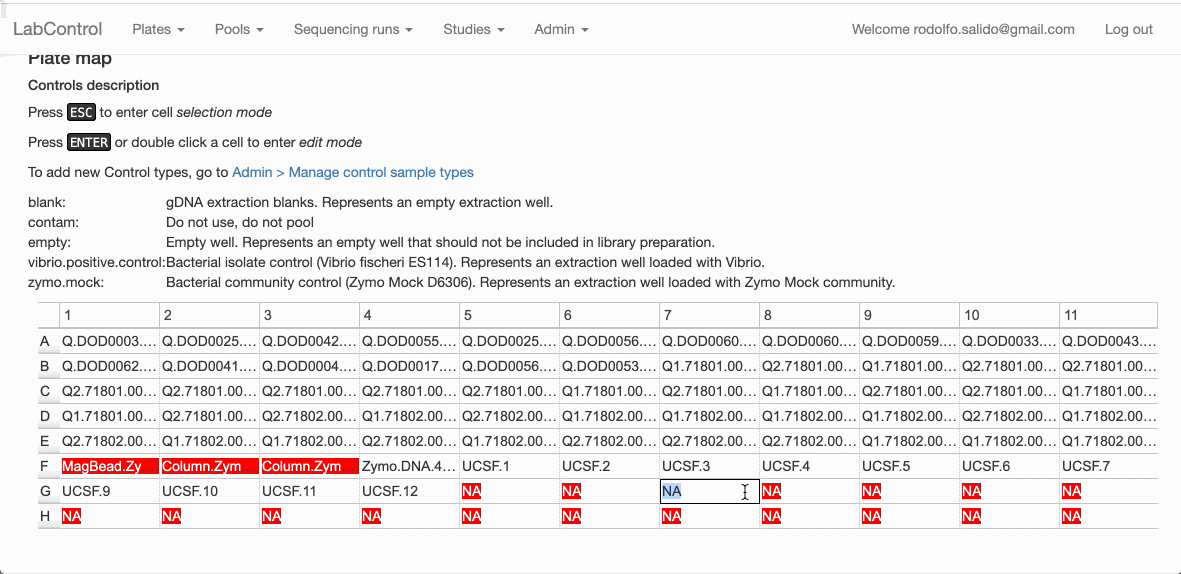
Task: Select the UCSF.5 cell
Action: tap(909, 466)
